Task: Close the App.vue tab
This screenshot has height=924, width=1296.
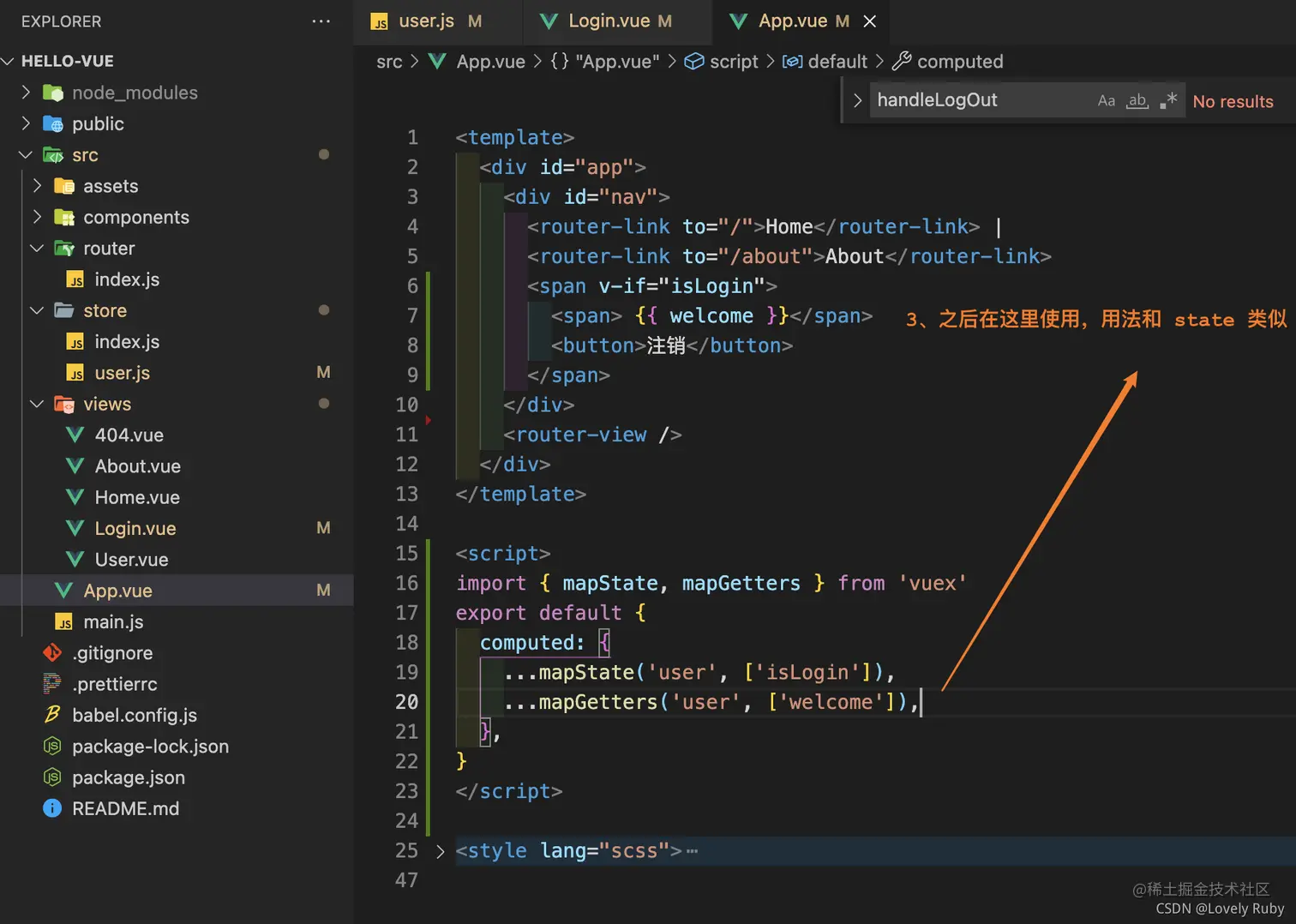Action: pyautogui.click(x=870, y=21)
